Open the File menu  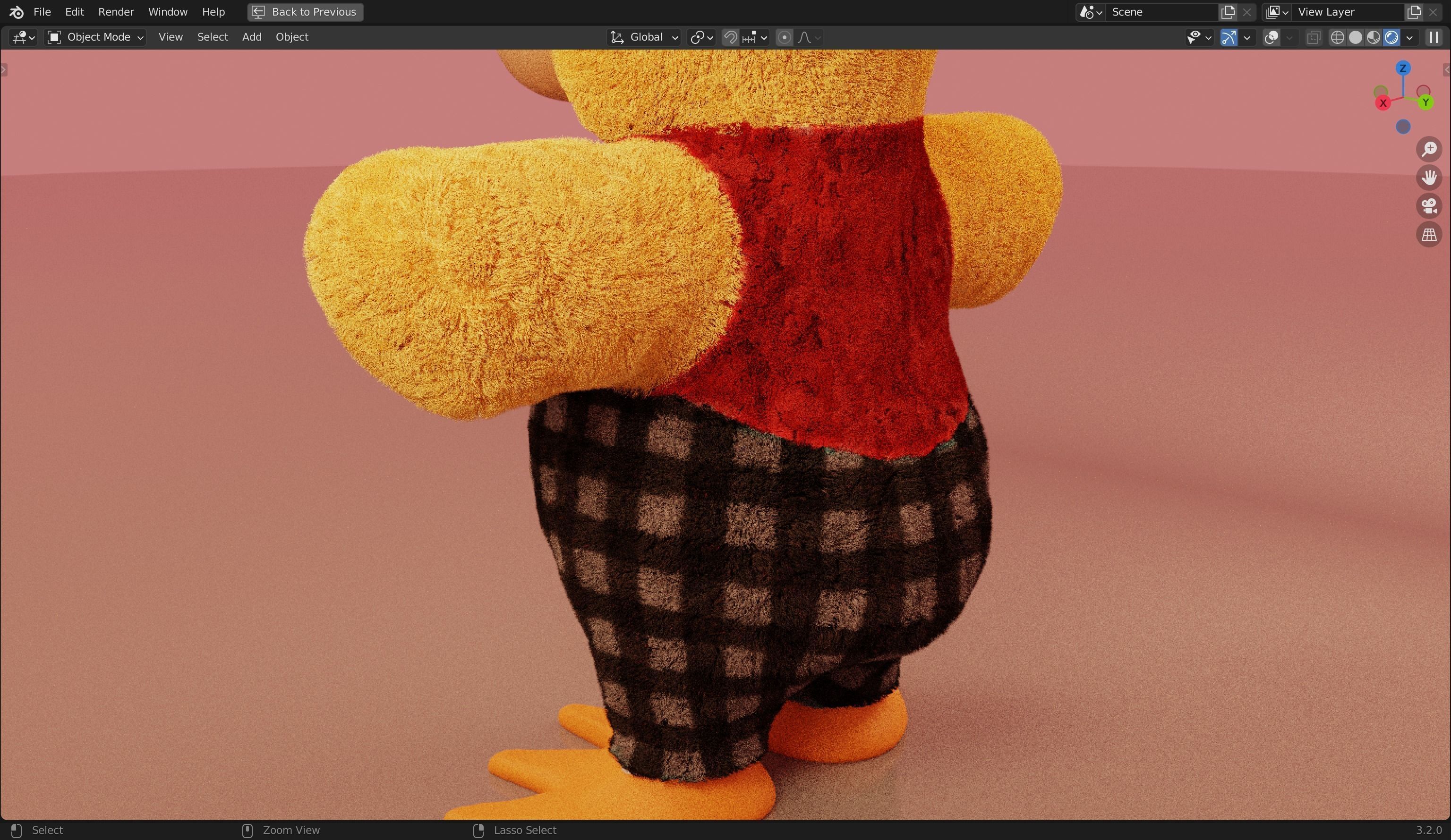(x=42, y=11)
